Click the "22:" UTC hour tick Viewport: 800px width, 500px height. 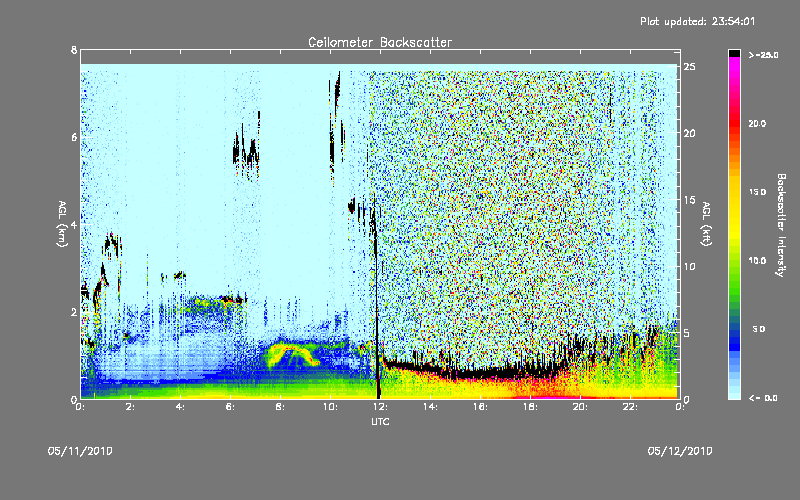coord(630,407)
